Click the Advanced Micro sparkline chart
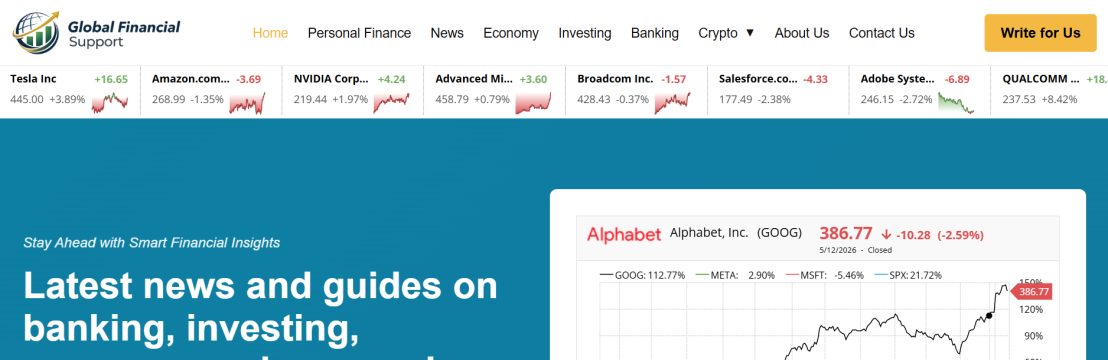The image size is (1108, 360). coord(533,103)
